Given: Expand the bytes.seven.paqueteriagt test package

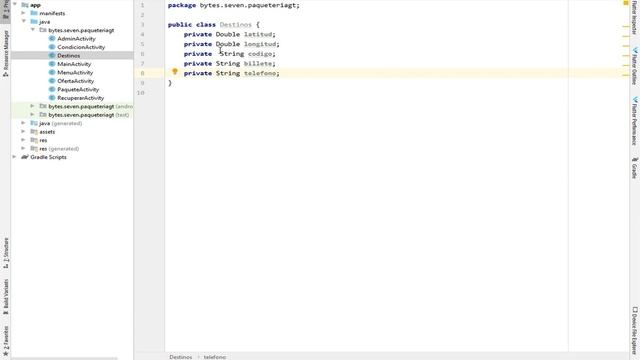Looking at the screenshot, I should (x=33, y=115).
